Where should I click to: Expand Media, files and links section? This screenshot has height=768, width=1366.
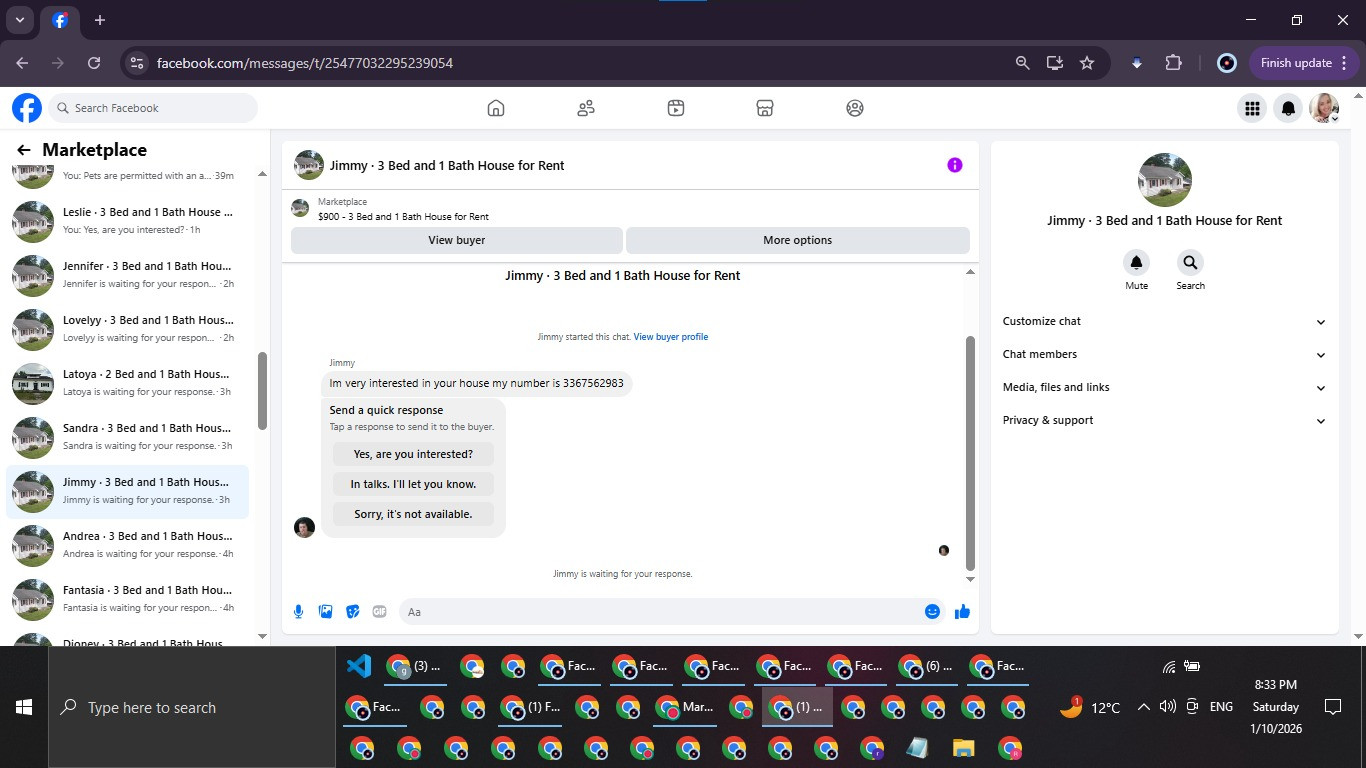[1164, 387]
